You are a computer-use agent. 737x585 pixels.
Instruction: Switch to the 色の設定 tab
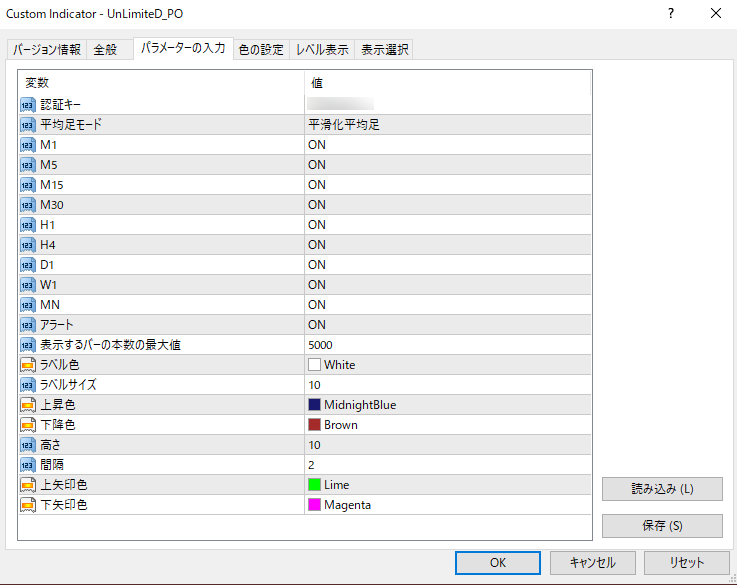point(261,49)
